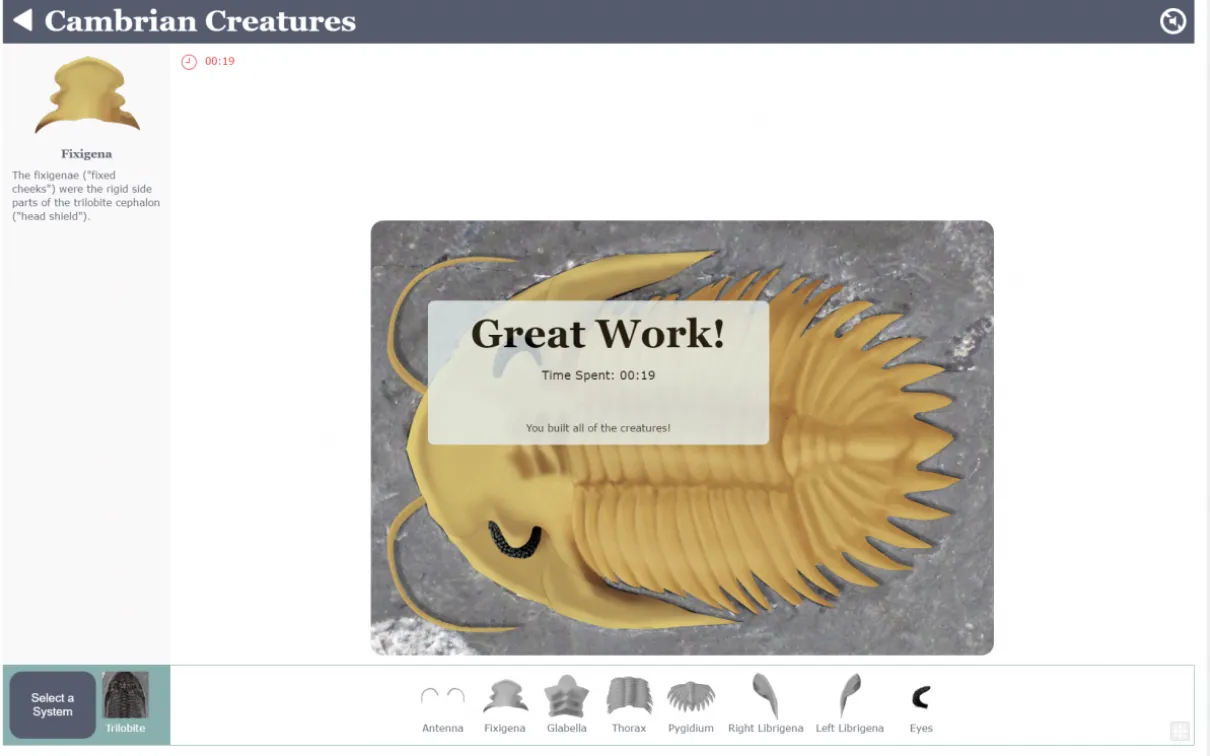
Task: Select the Left Librigena part icon
Action: pos(850,695)
